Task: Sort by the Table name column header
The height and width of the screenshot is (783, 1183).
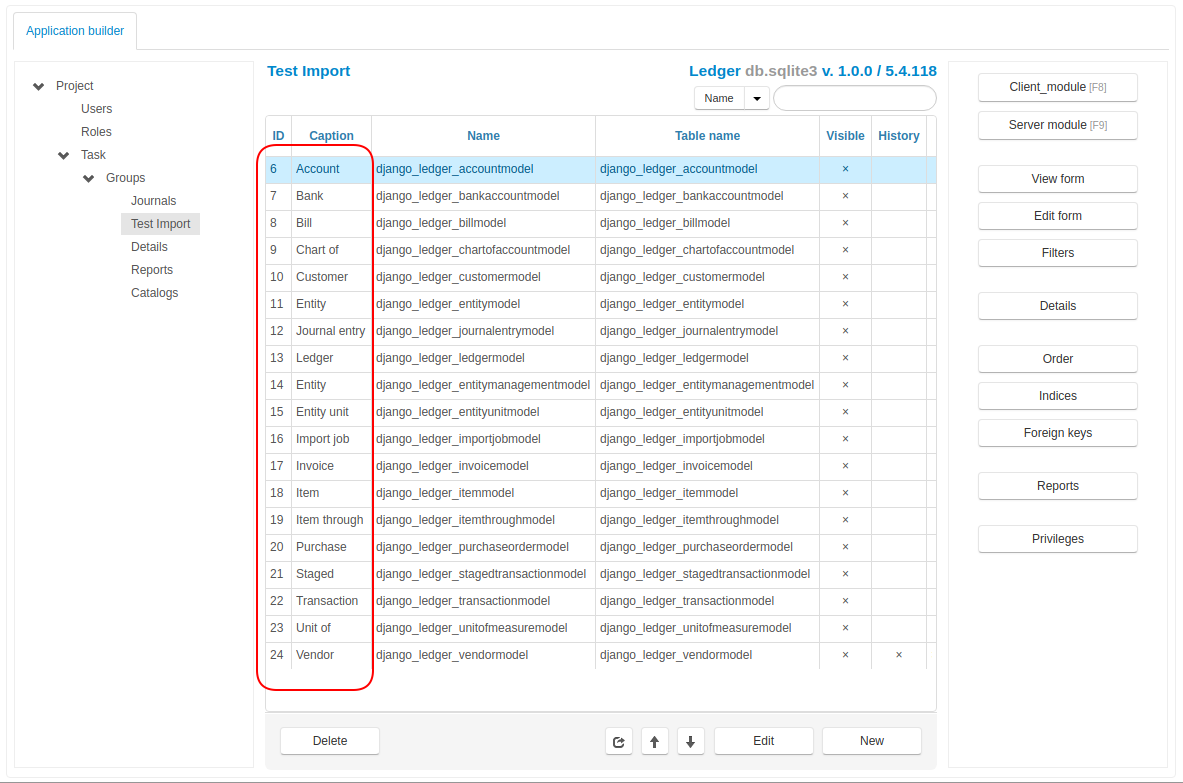Action: (707, 136)
